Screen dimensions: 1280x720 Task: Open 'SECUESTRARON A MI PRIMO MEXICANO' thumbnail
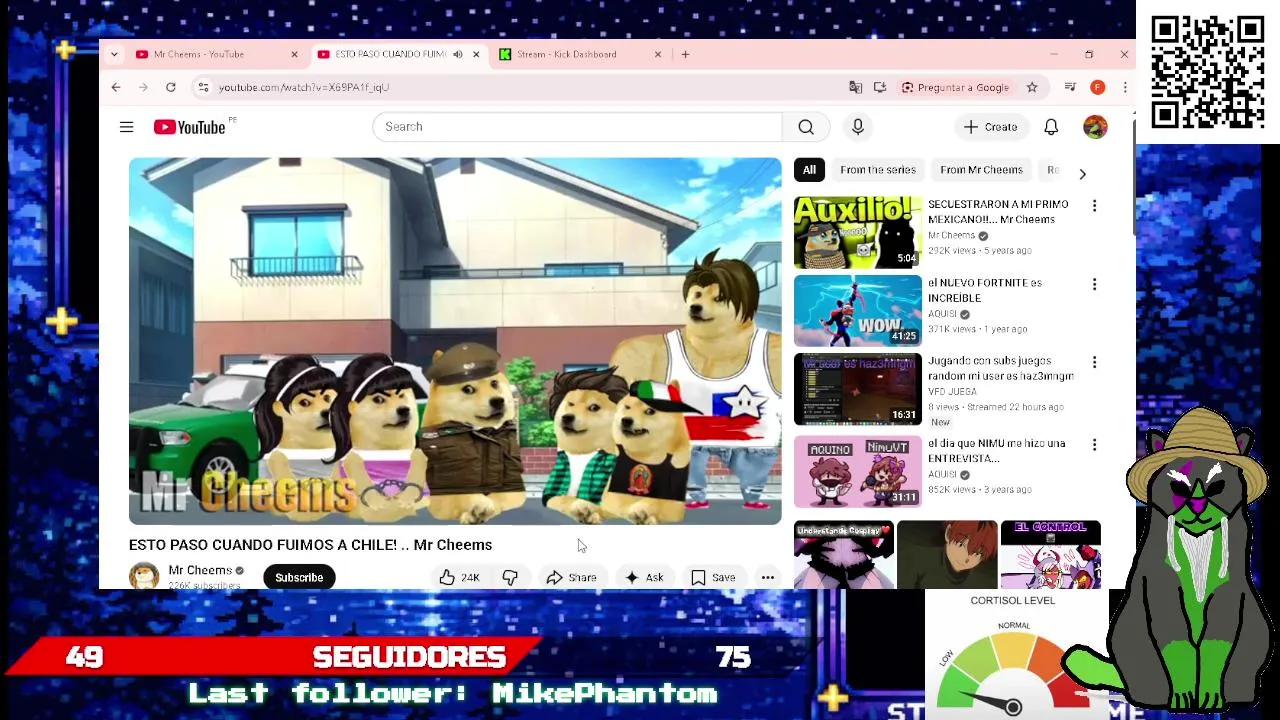point(858,232)
